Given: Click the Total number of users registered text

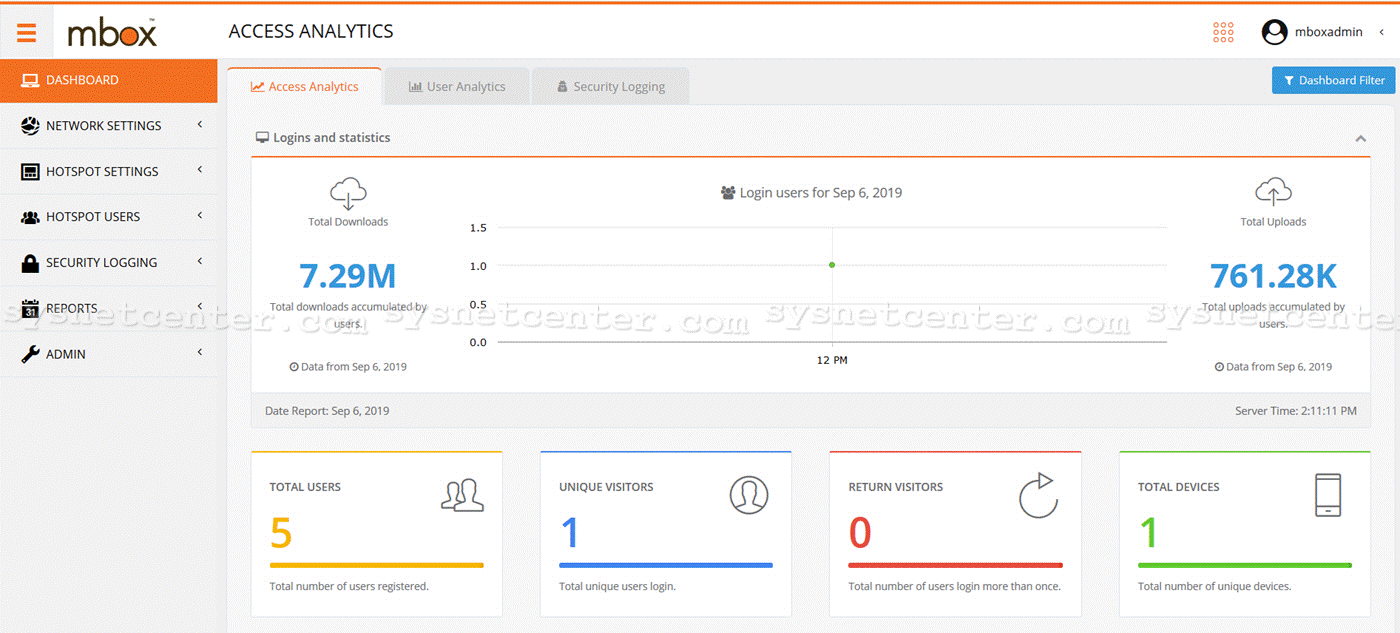Looking at the screenshot, I should click(349, 586).
